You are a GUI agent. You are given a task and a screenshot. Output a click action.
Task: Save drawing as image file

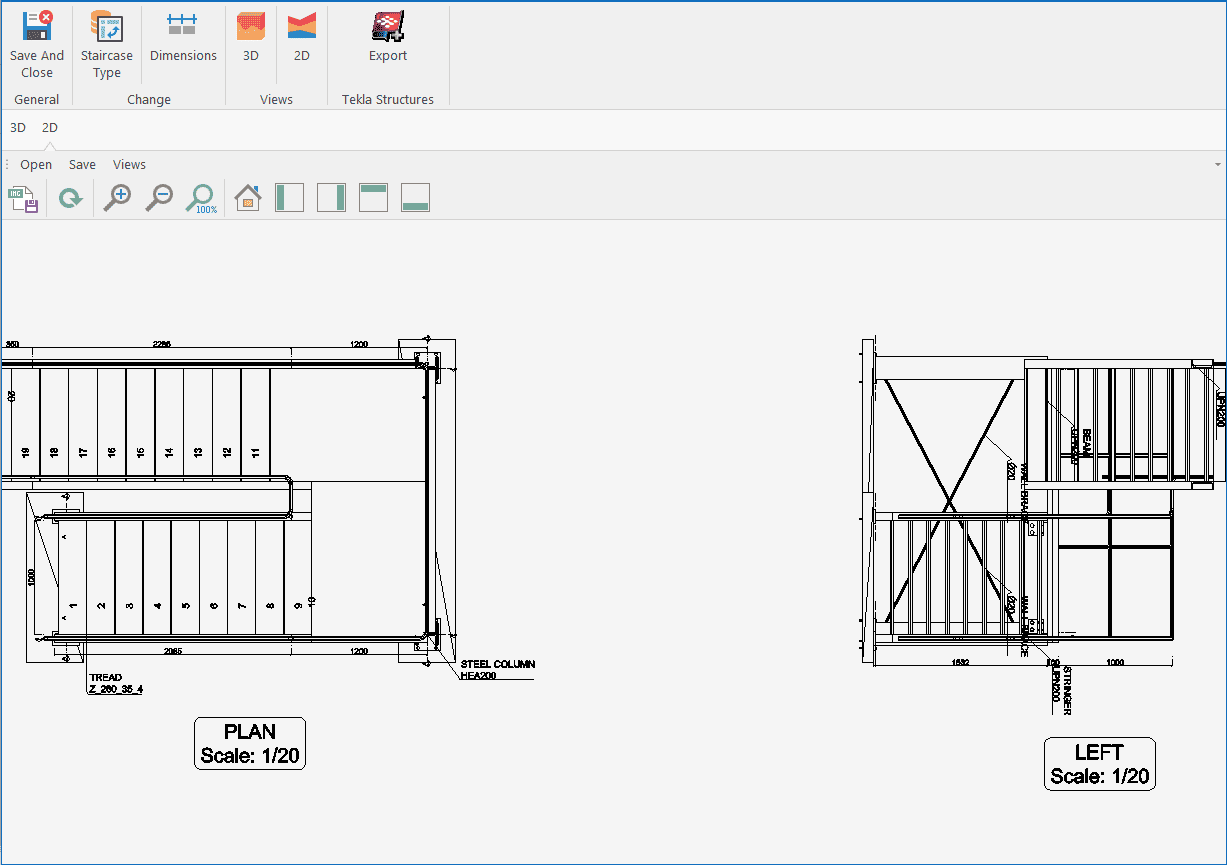click(24, 198)
